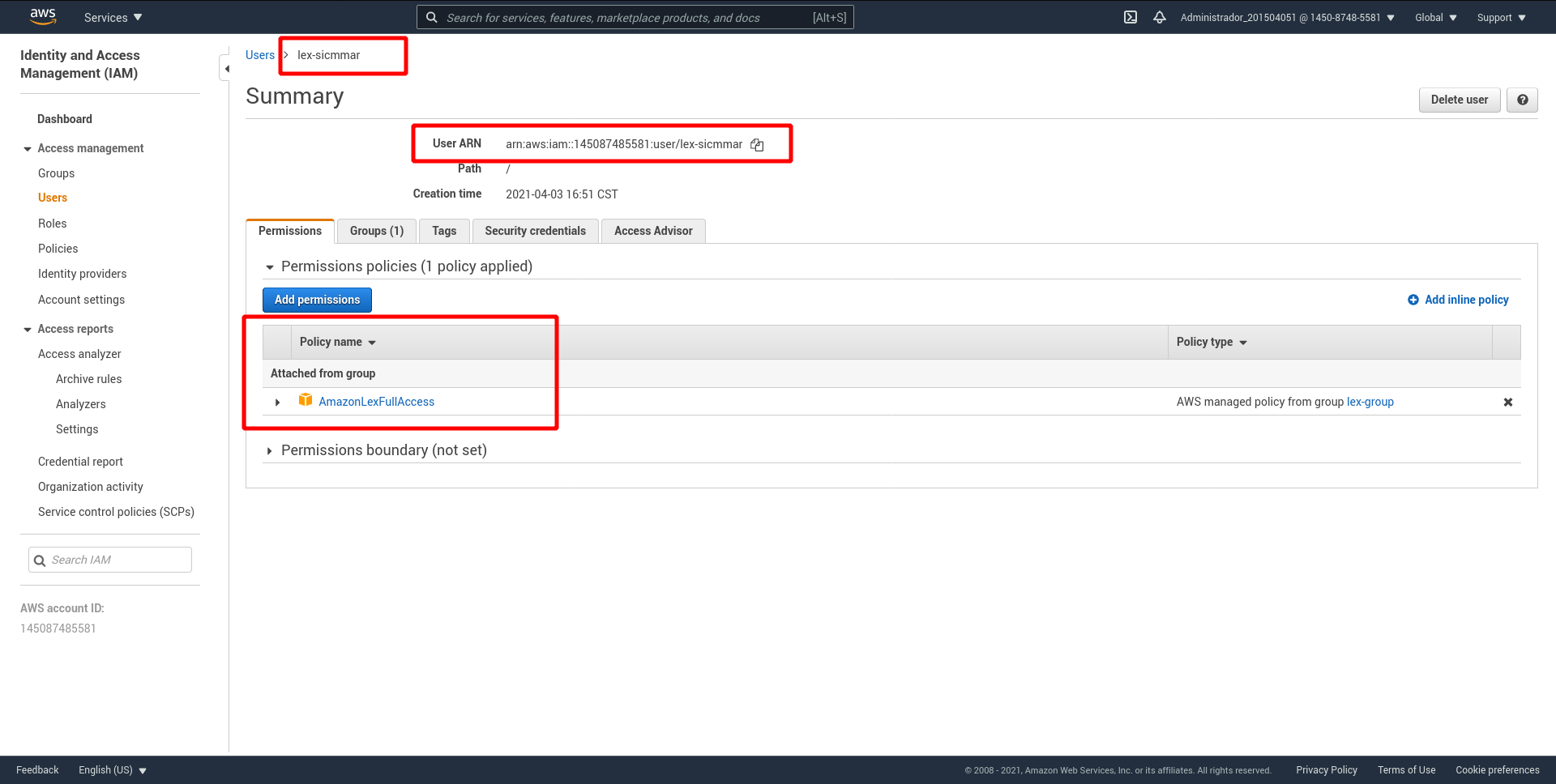Open Access analyzer Settings
1556x784 pixels.
pyautogui.click(x=77, y=429)
